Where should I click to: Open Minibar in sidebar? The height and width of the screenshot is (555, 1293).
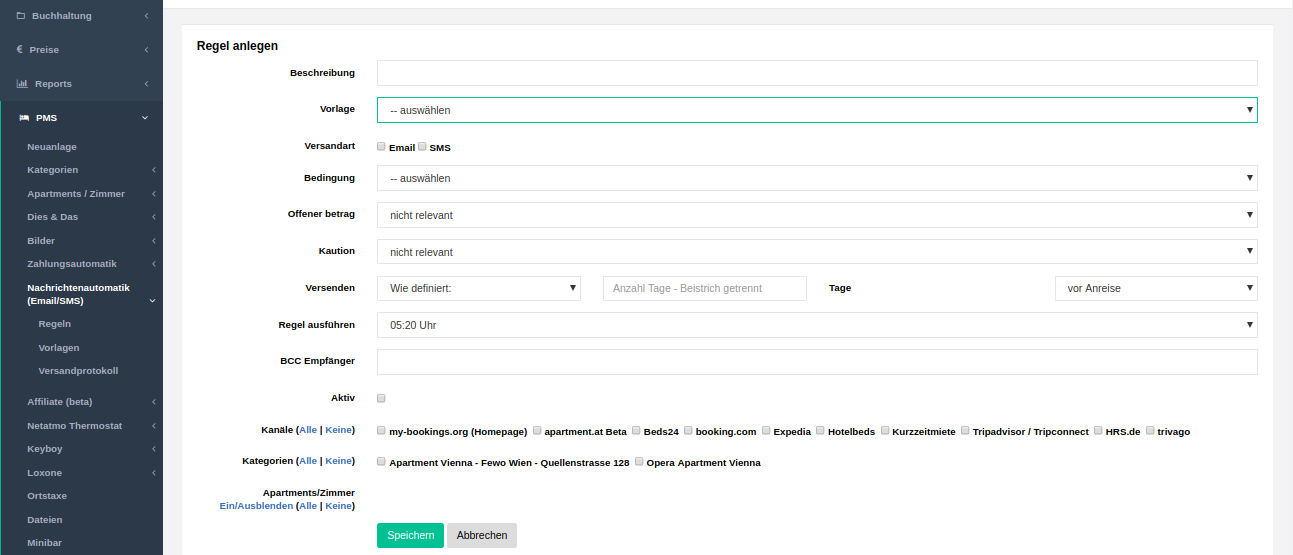pos(45,543)
